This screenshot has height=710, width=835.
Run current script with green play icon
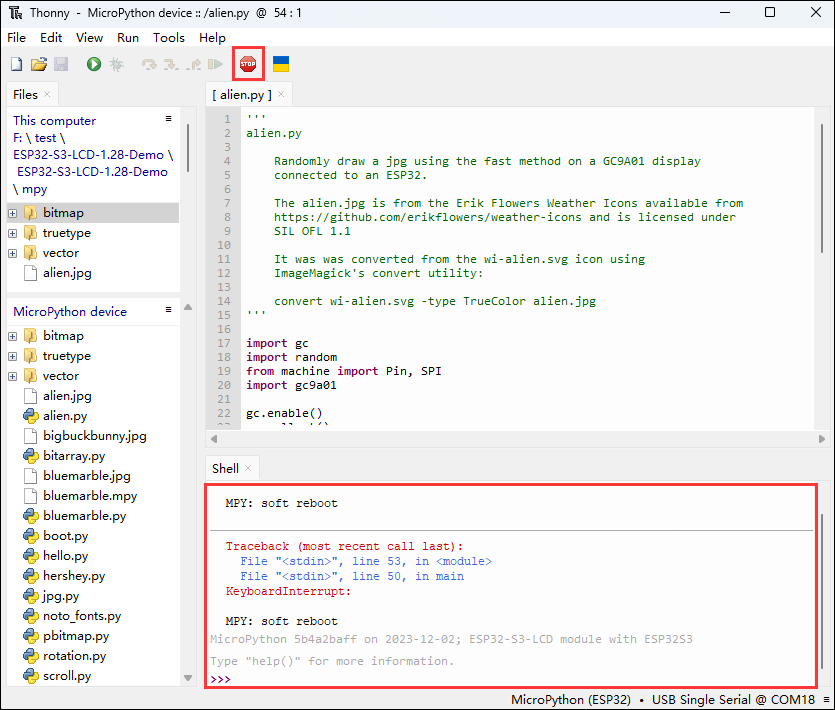coord(93,64)
